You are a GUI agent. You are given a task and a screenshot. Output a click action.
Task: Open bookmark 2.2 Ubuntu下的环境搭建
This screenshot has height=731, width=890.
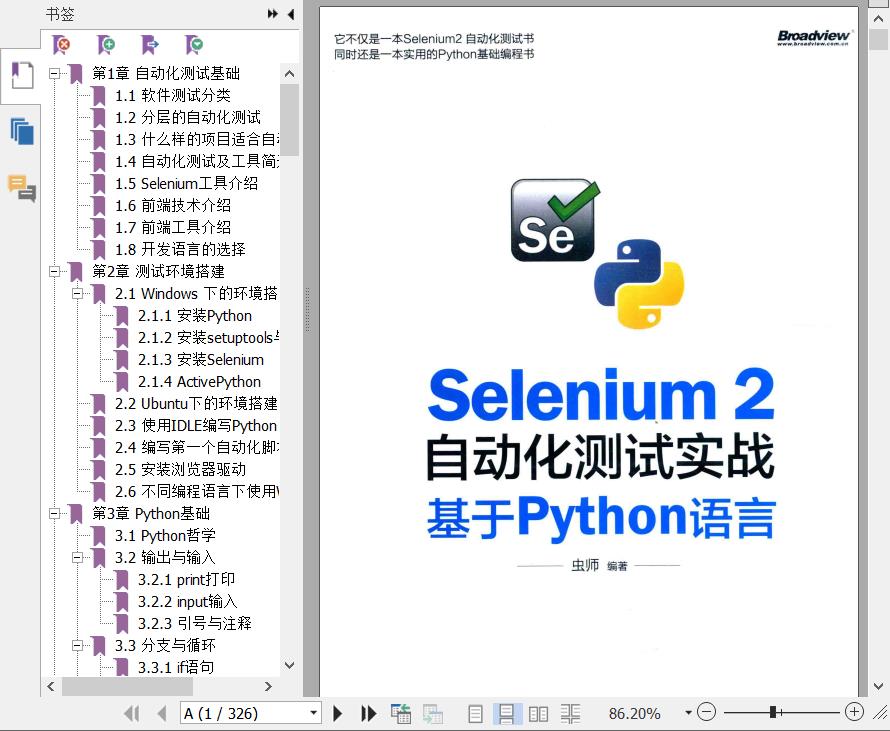(x=196, y=404)
